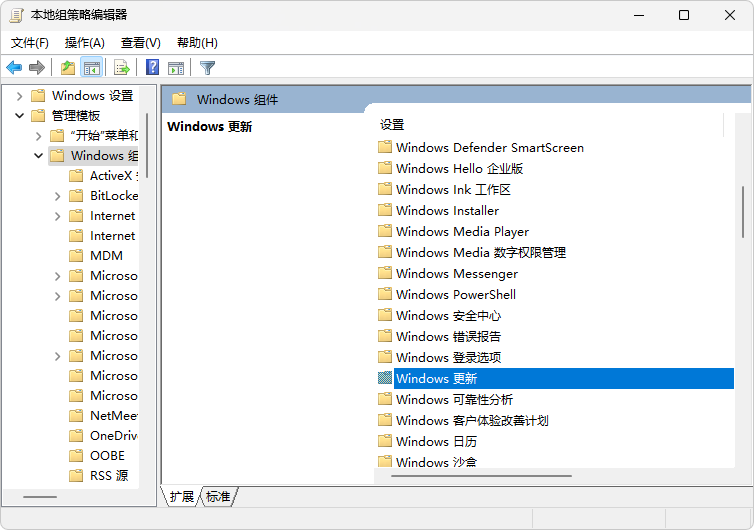The height and width of the screenshot is (530, 754).
Task: Expand the Microsoft node above NetMeeting group
Action: pyautogui.click(x=58, y=356)
